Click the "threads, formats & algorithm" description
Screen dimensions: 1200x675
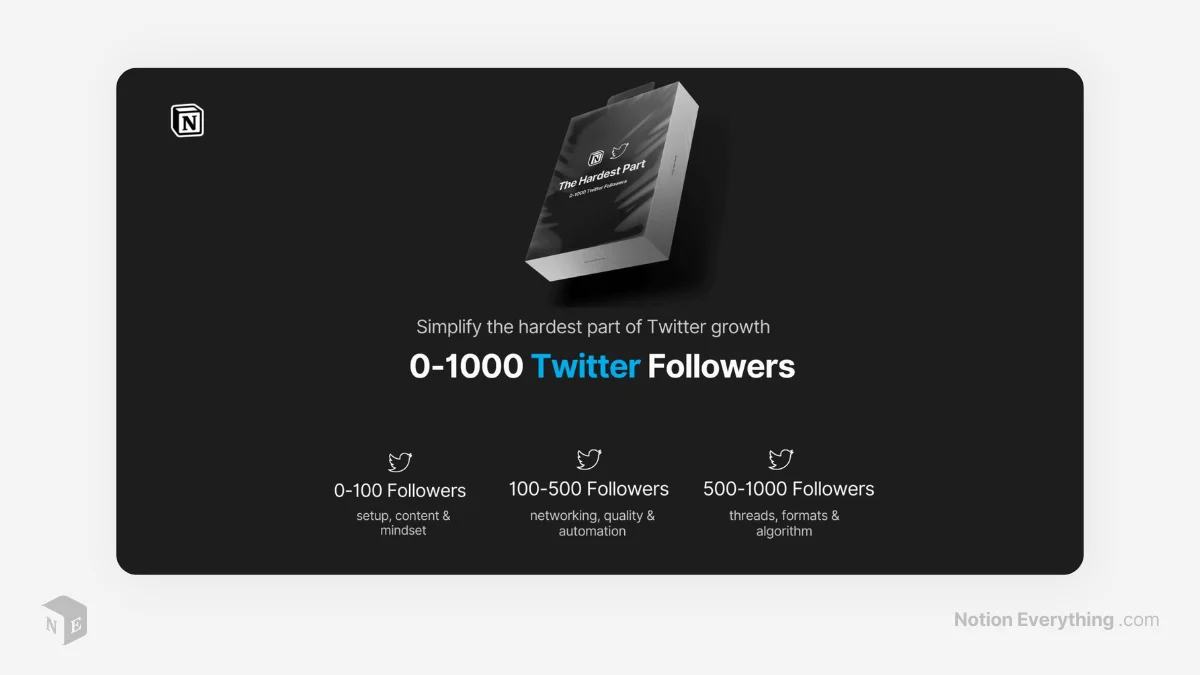pyautogui.click(x=784, y=523)
